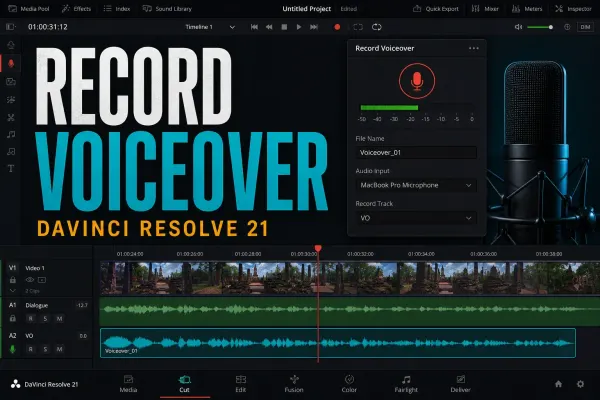Open the Mixer panel

[485, 8]
